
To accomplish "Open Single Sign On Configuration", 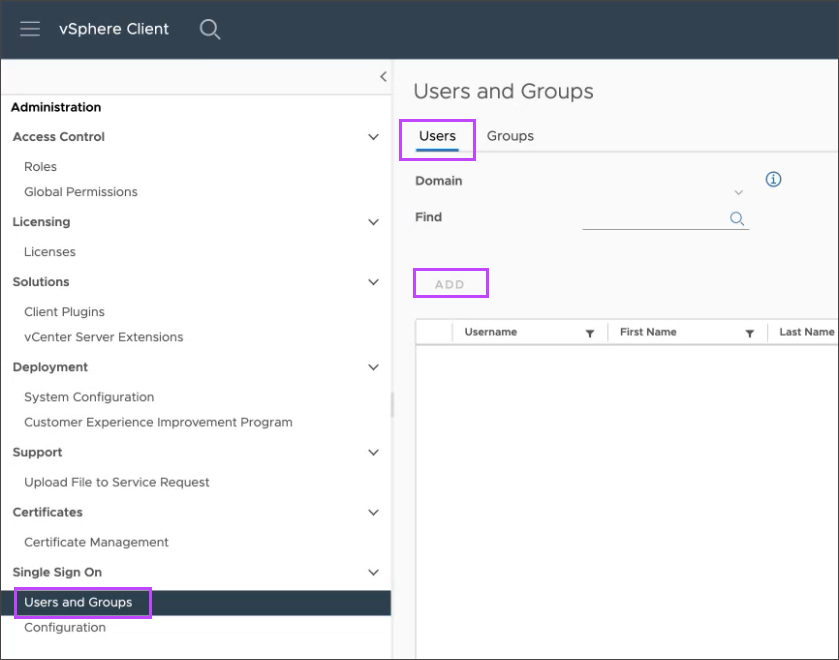I will (x=65, y=628).
